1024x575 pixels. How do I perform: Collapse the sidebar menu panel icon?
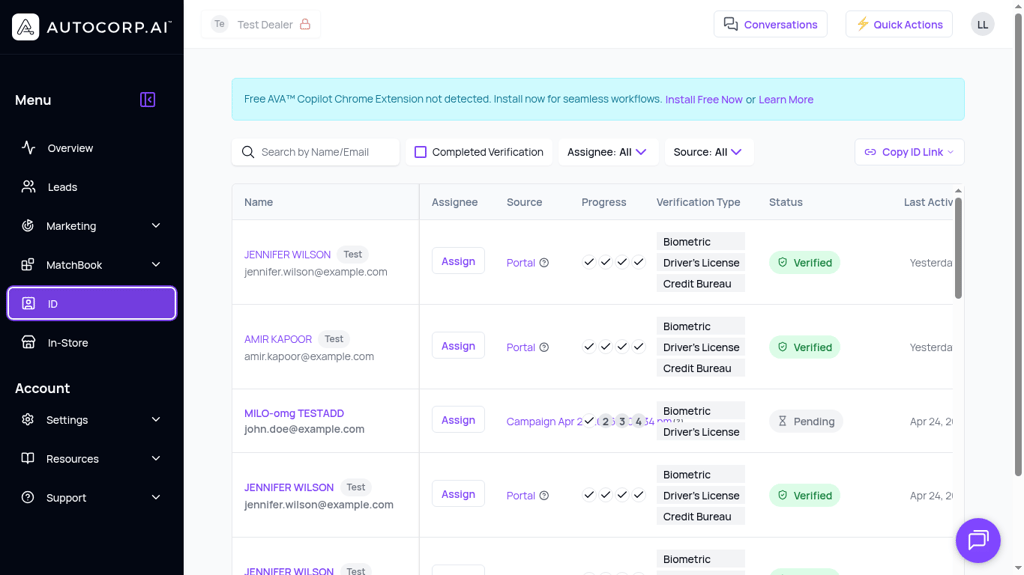(148, 99)
